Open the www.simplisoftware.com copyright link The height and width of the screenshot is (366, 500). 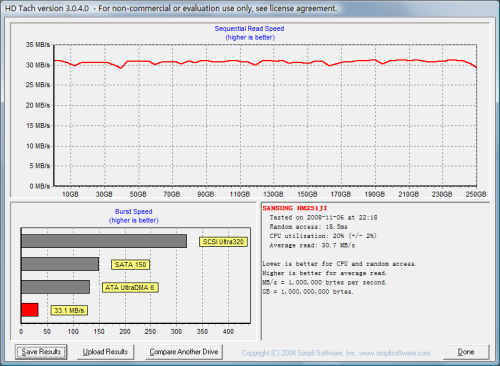click(x=394, y=353)
